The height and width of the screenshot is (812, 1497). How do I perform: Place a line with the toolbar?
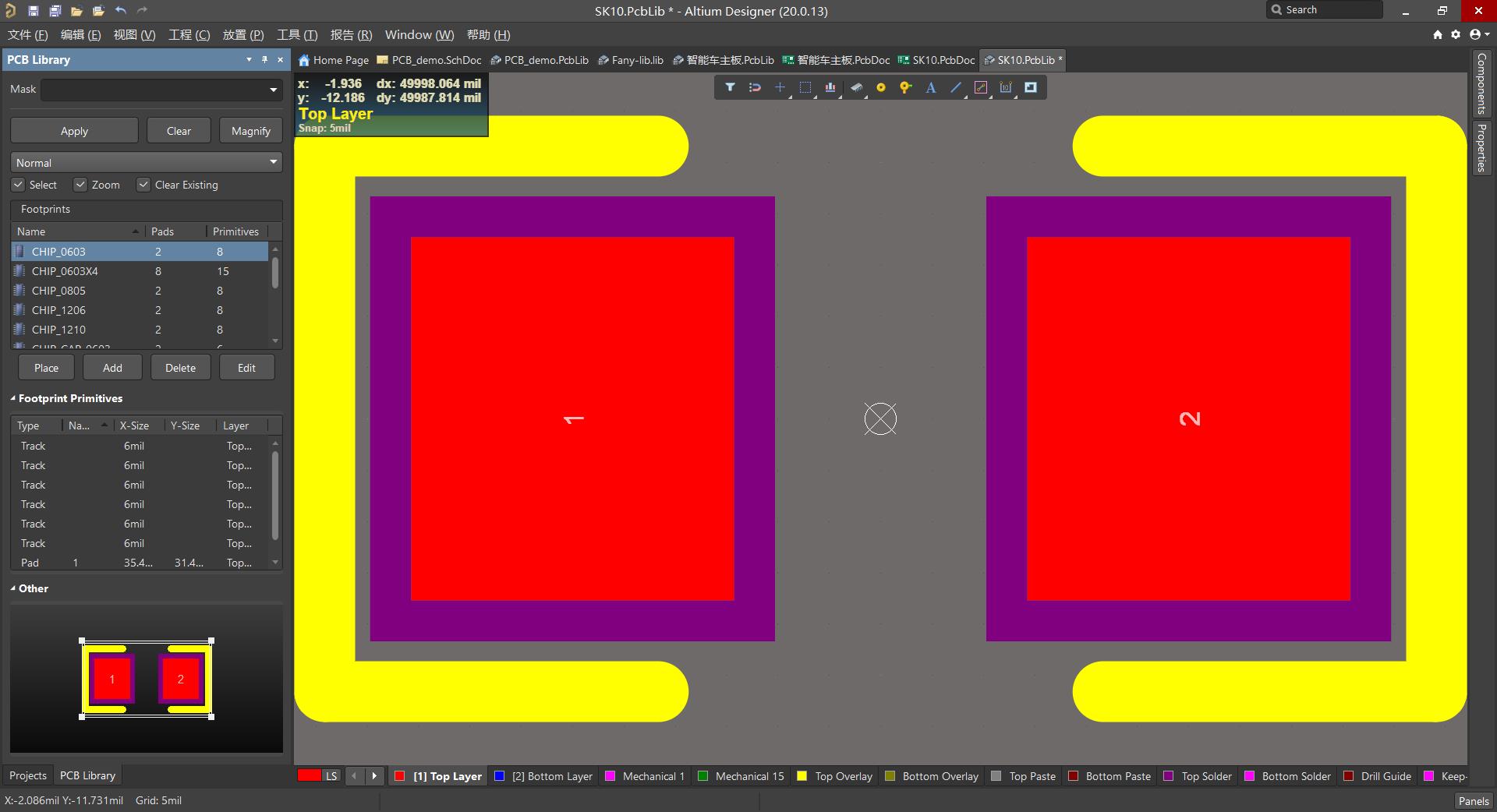pyautogui.click(x=955, y=87)
